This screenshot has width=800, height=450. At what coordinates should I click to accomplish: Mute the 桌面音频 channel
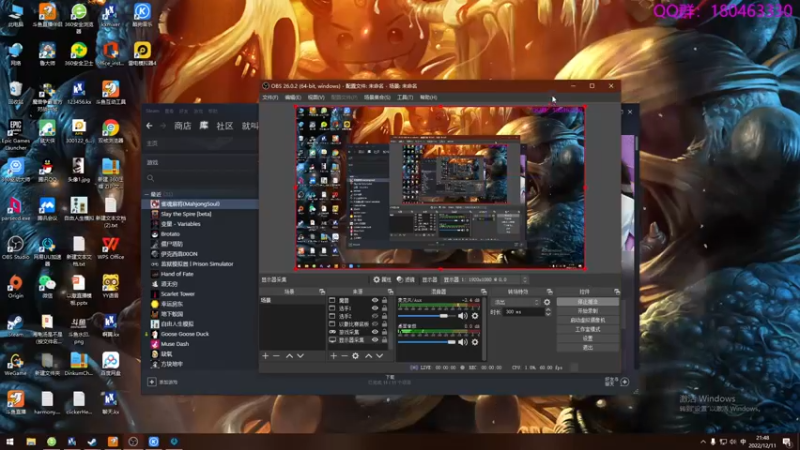click(463, 342)
